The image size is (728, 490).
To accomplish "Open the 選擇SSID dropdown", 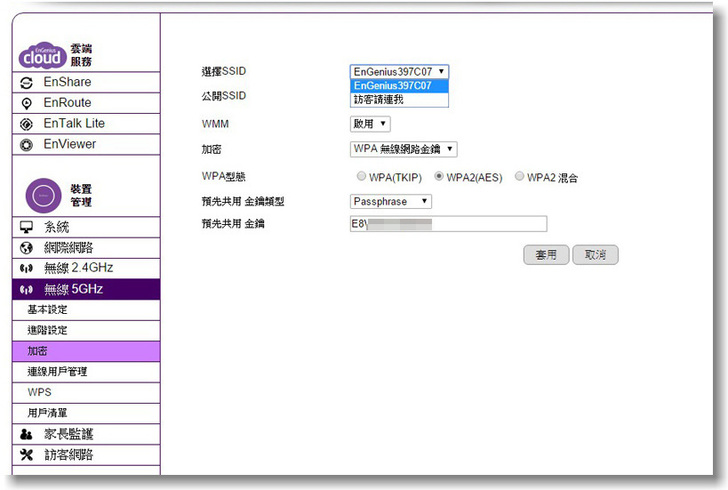I will click(x=399, y=72).
